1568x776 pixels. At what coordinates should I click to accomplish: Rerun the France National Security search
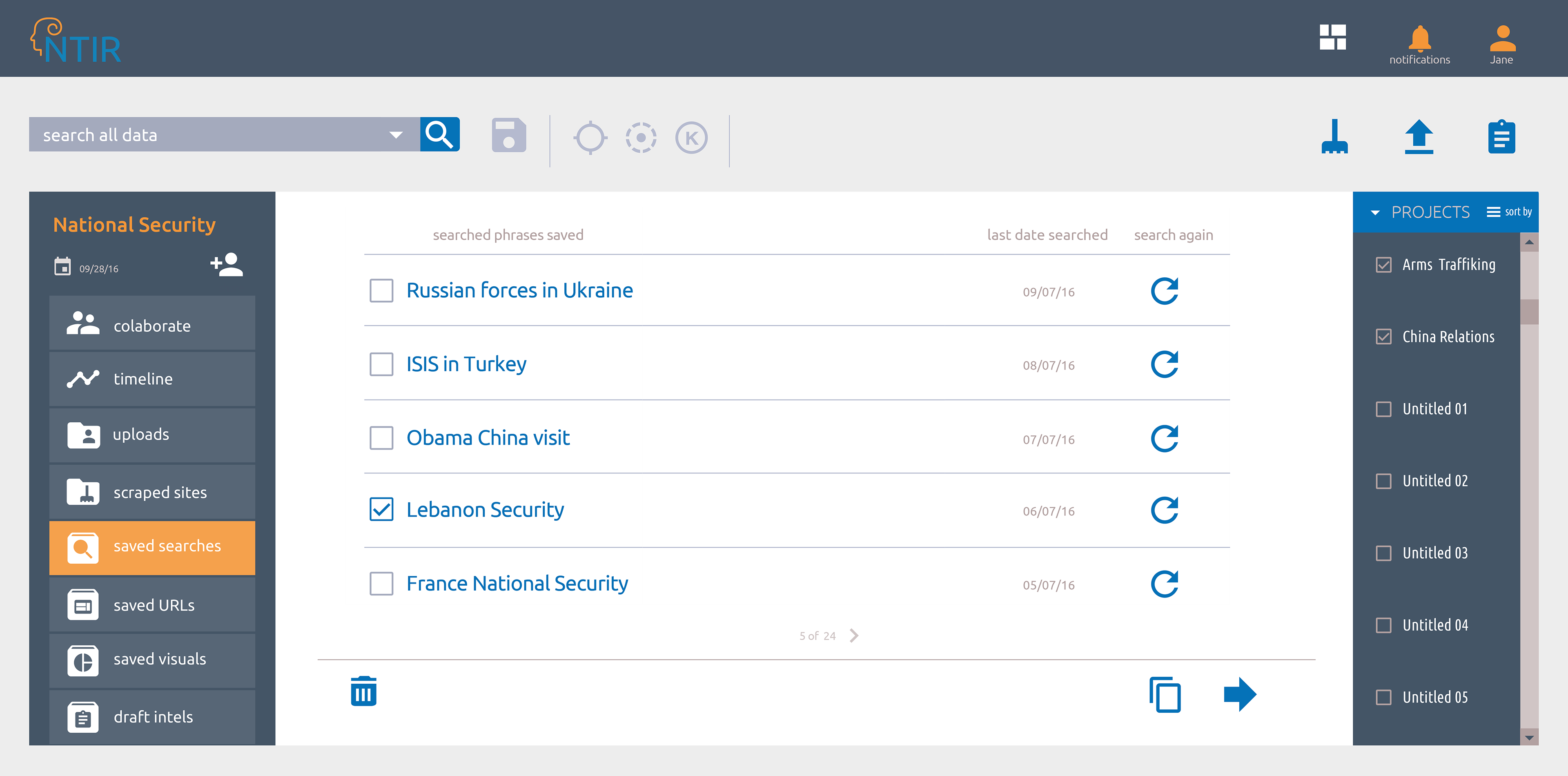(x=1165, y=584)
